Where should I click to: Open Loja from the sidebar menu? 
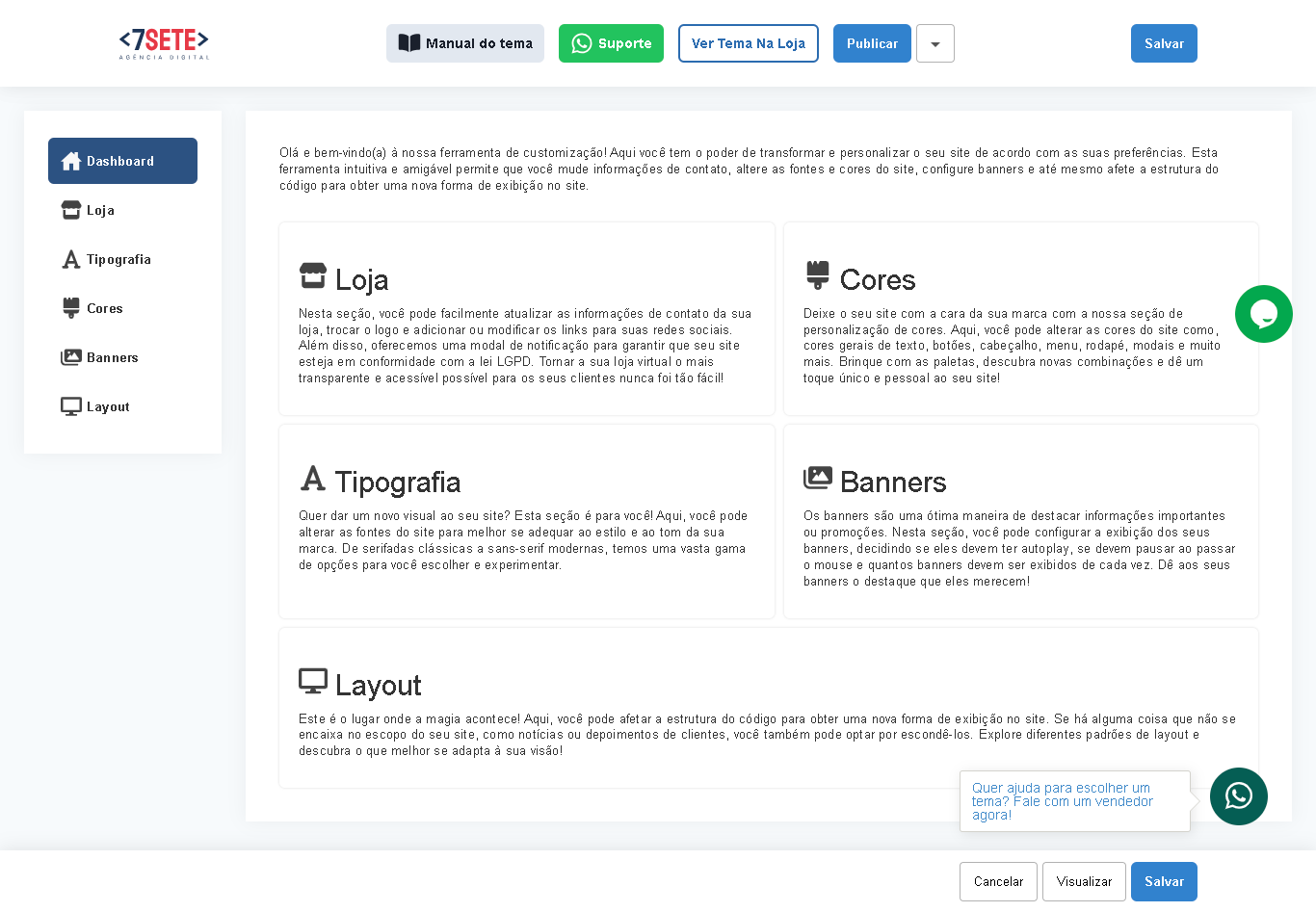(100, 210)
